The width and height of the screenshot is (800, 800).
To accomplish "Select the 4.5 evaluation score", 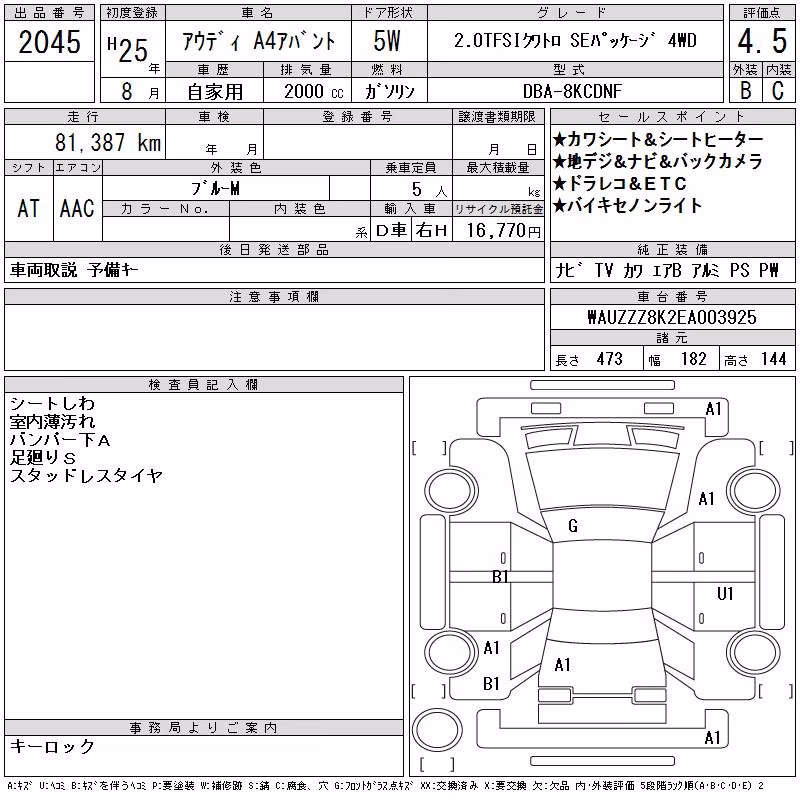I will tap(762, 41).
